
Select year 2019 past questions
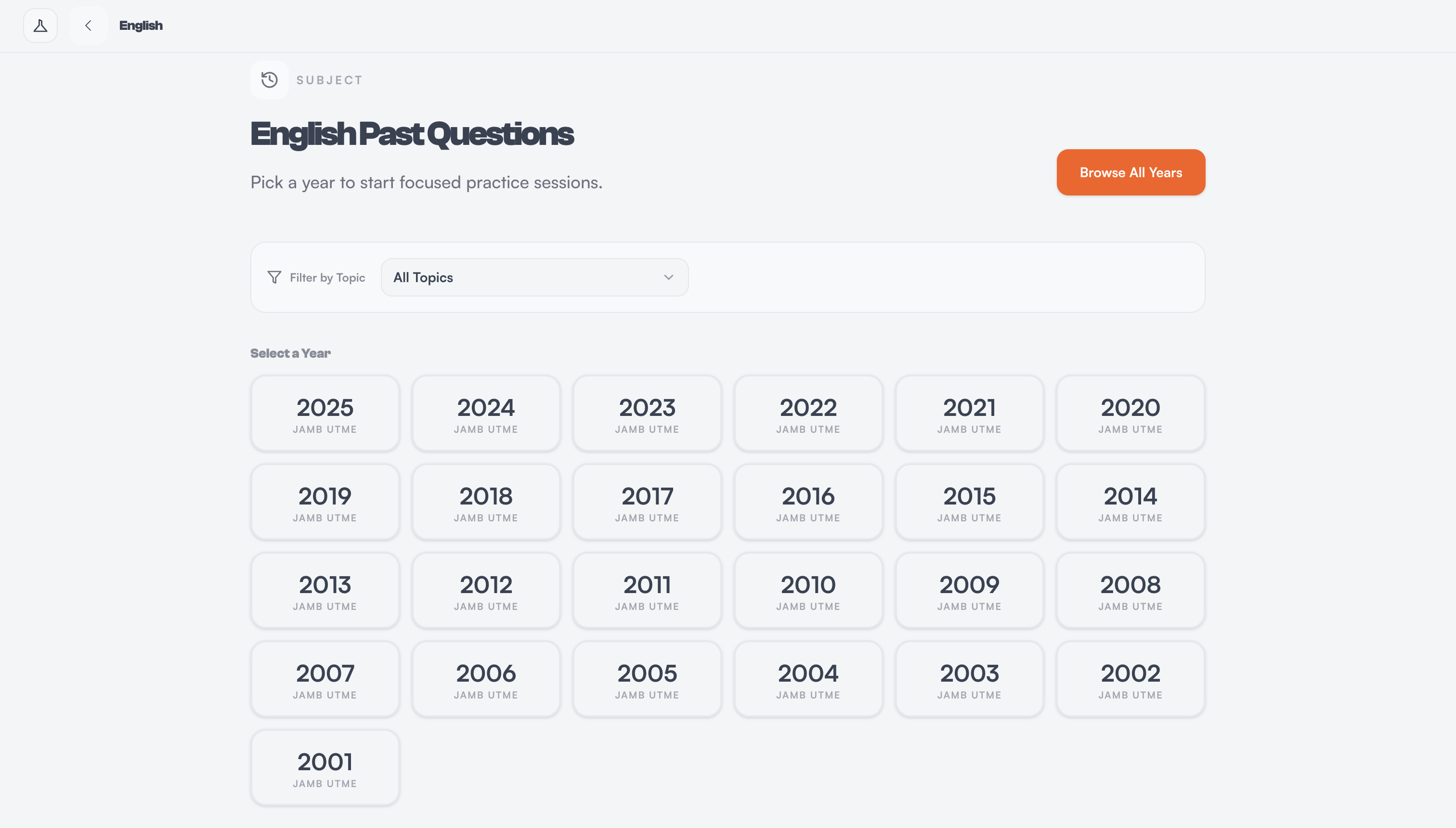(325, 502)
